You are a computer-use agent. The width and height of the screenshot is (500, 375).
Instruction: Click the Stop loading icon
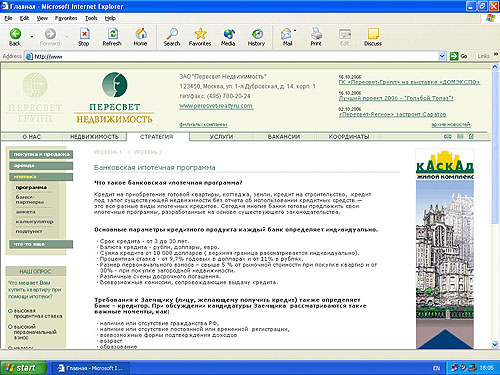84,37
